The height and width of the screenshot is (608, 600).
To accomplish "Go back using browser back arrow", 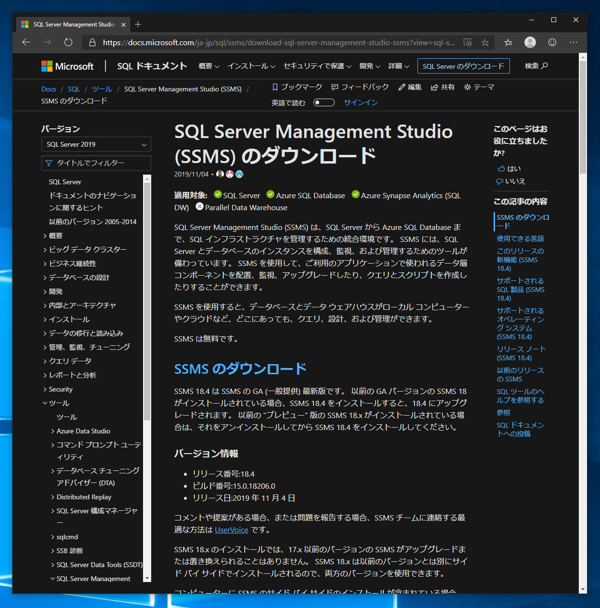I will (26, 43).
